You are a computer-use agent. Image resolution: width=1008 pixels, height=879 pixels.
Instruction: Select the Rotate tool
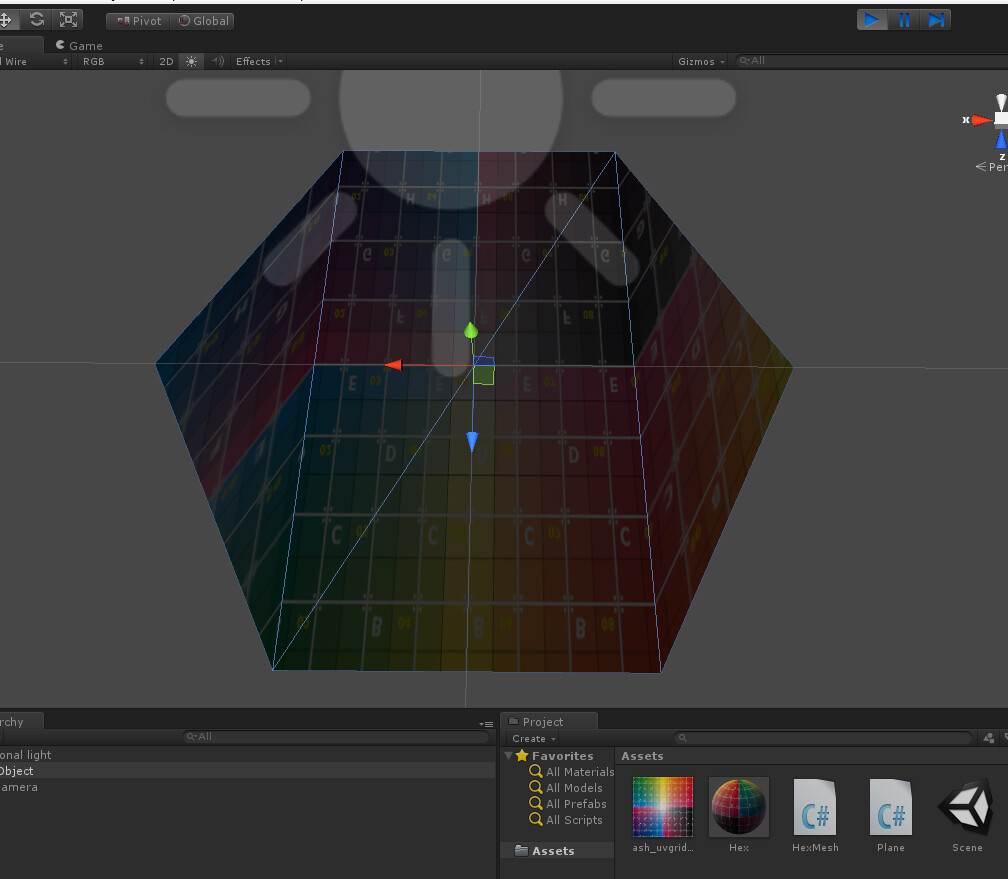pyautogui.click(x=37, y=19)
